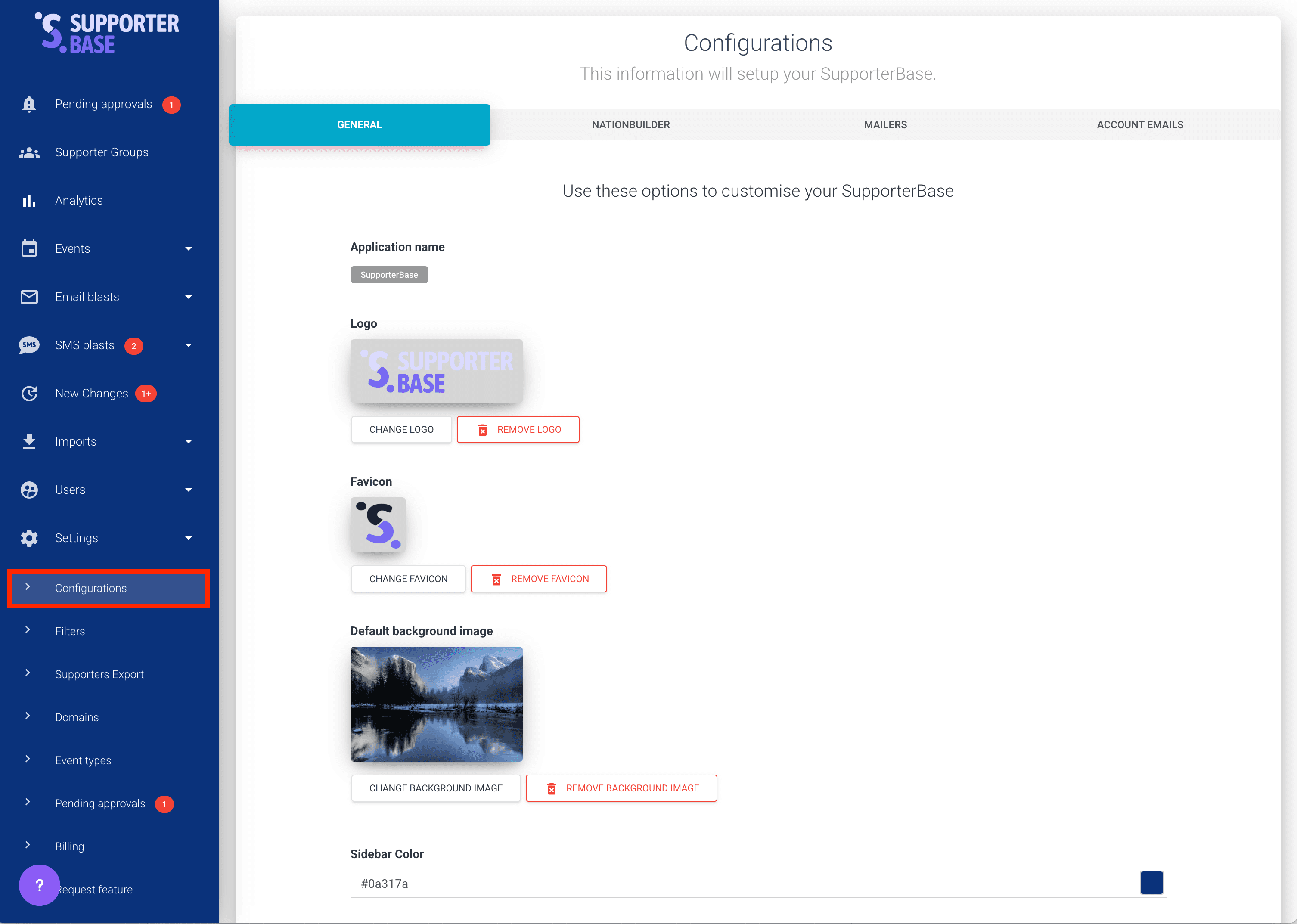Open Email blasts envelope icon

click(x=29, y=296)
